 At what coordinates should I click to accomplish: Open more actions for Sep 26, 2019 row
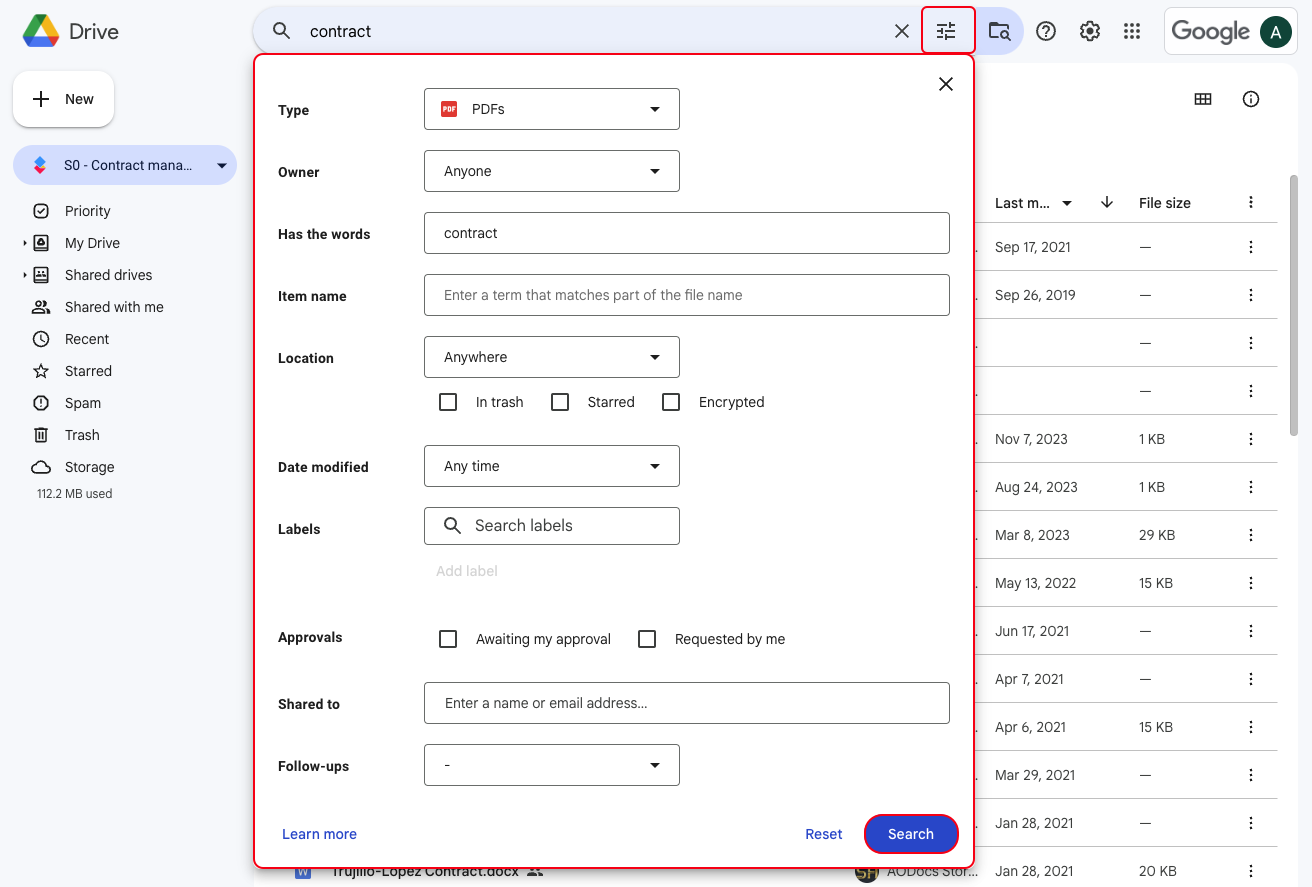coord(1251,295)
